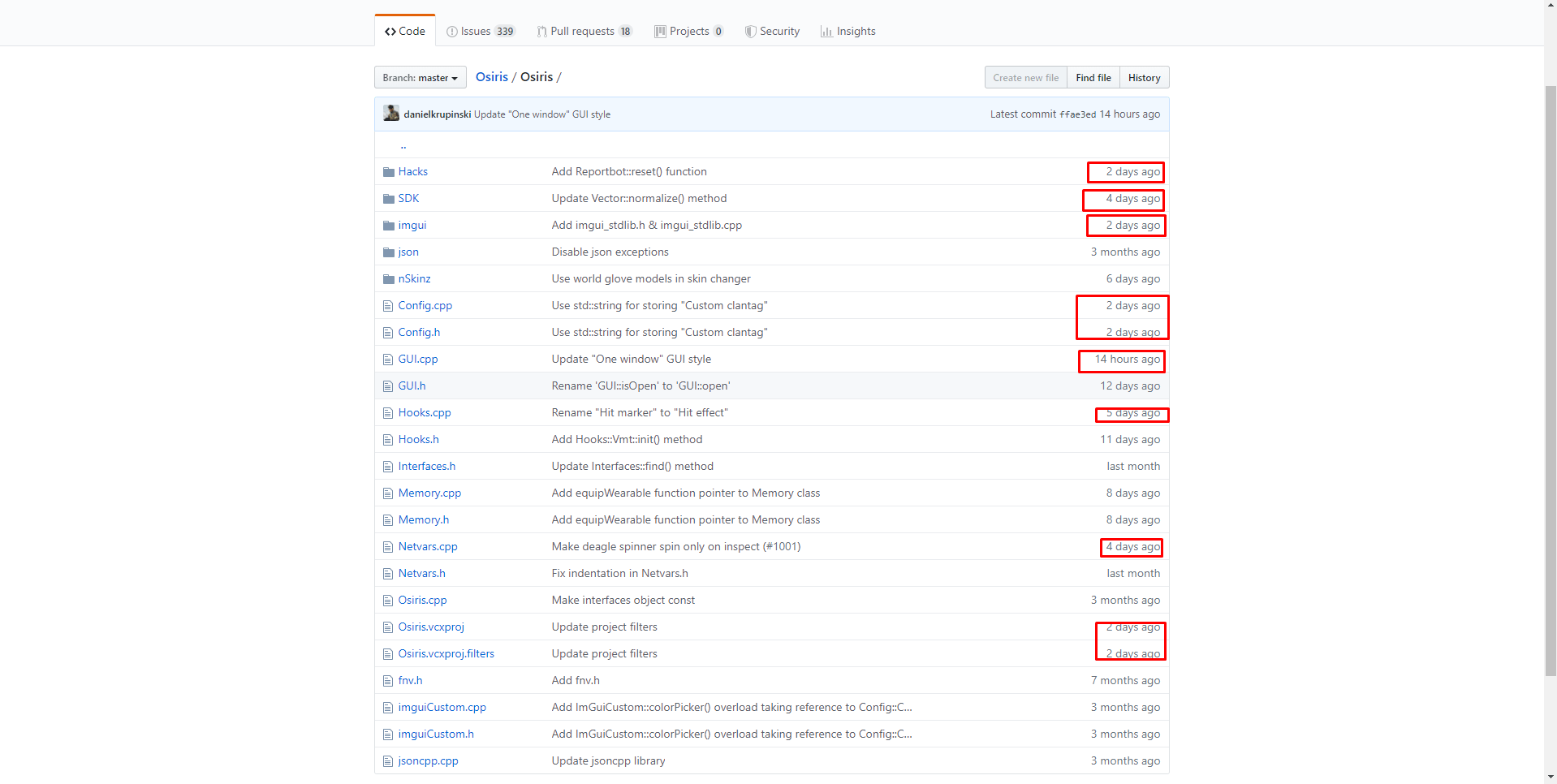Open the Security tab

click(772, 31)
